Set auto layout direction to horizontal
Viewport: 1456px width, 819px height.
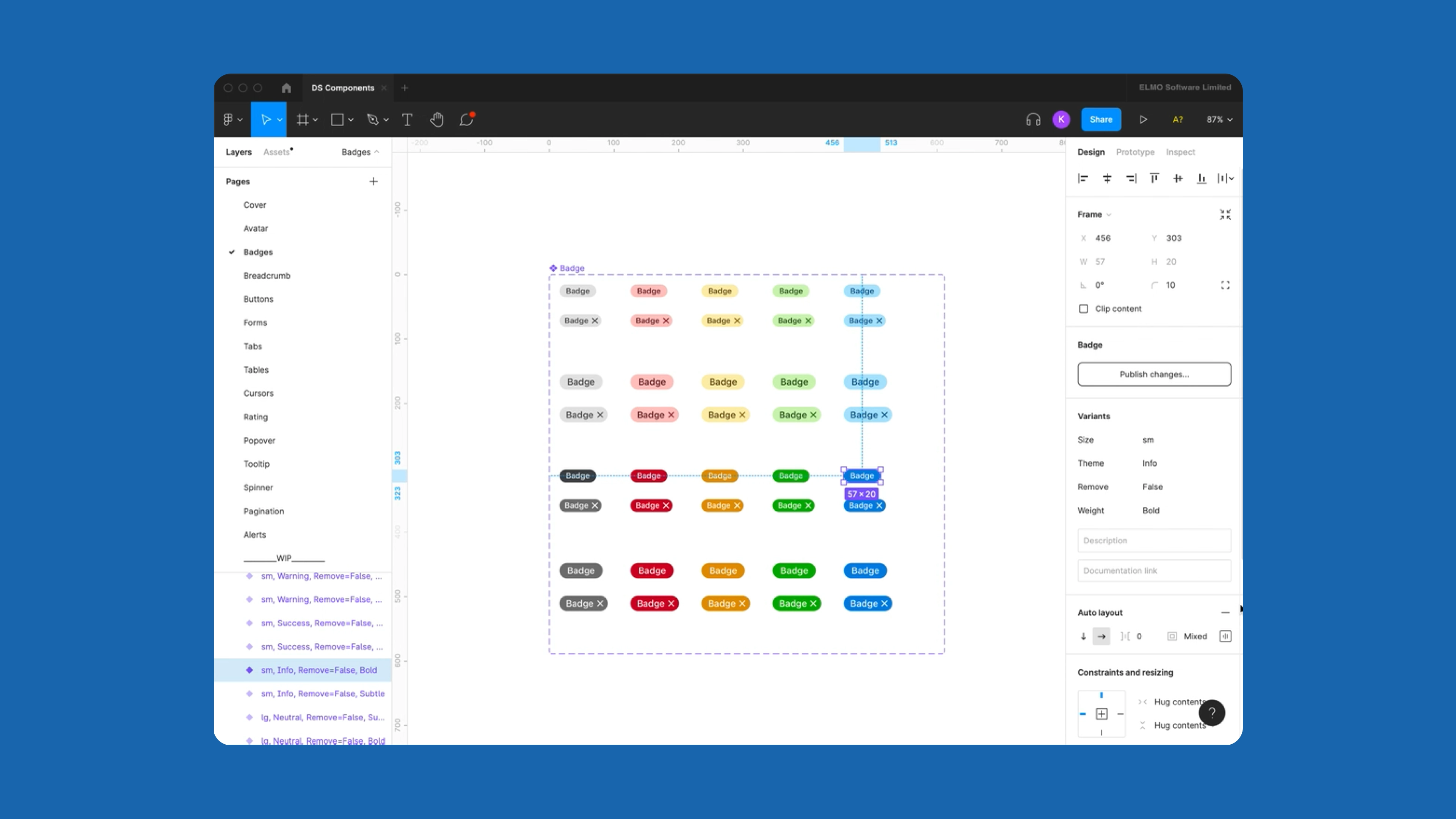[x=1101, y=637]
